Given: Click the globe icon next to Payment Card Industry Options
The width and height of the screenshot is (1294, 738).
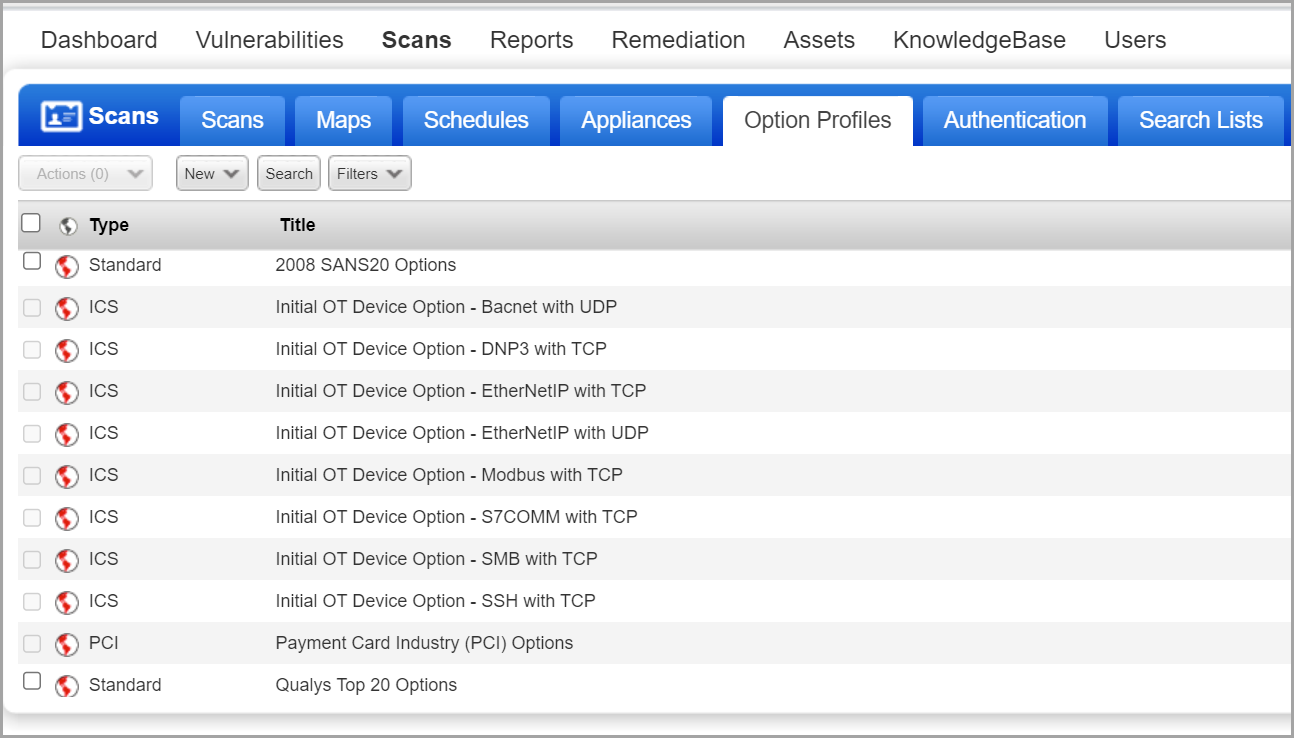Looking at the screenshot, I should (66, 643).
